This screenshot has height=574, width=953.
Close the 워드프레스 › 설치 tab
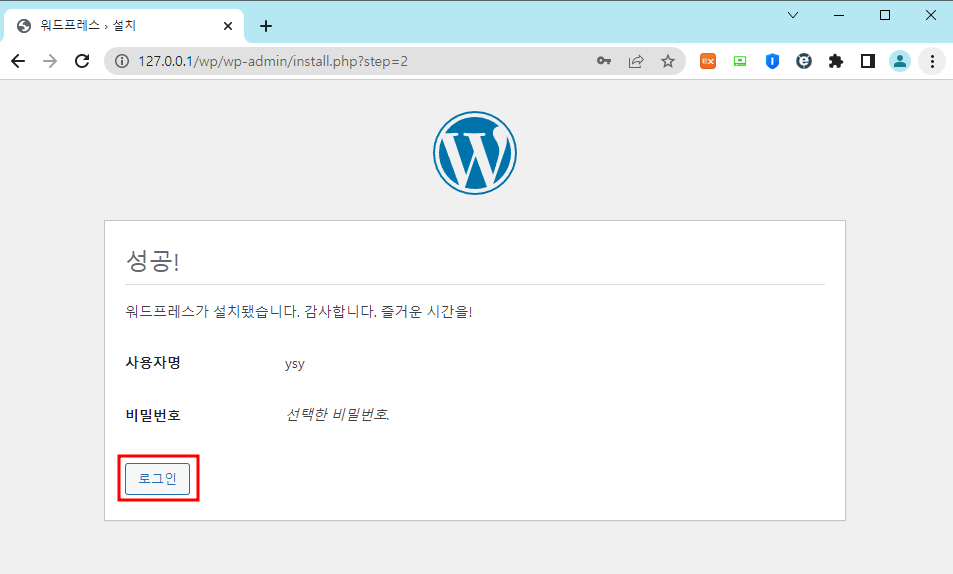pyautogui.click(x=228, y=26)
